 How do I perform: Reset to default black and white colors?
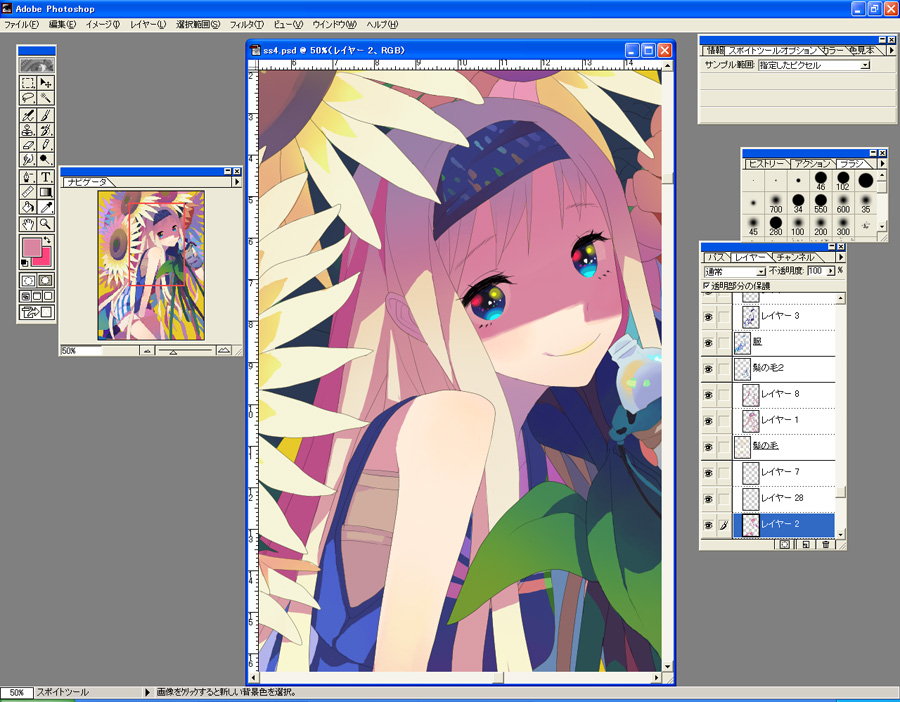click(24, 263)
